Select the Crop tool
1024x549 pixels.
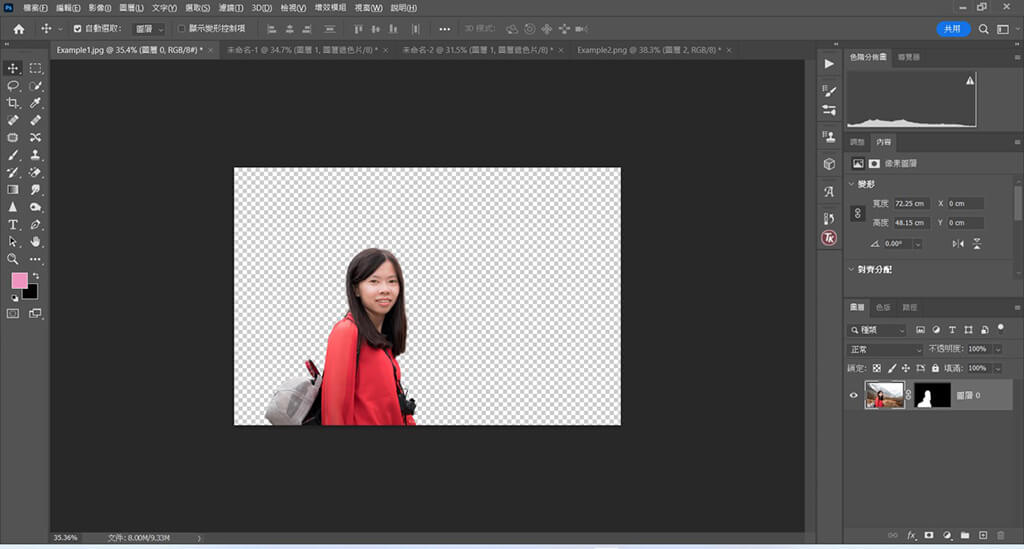(12, 102)
